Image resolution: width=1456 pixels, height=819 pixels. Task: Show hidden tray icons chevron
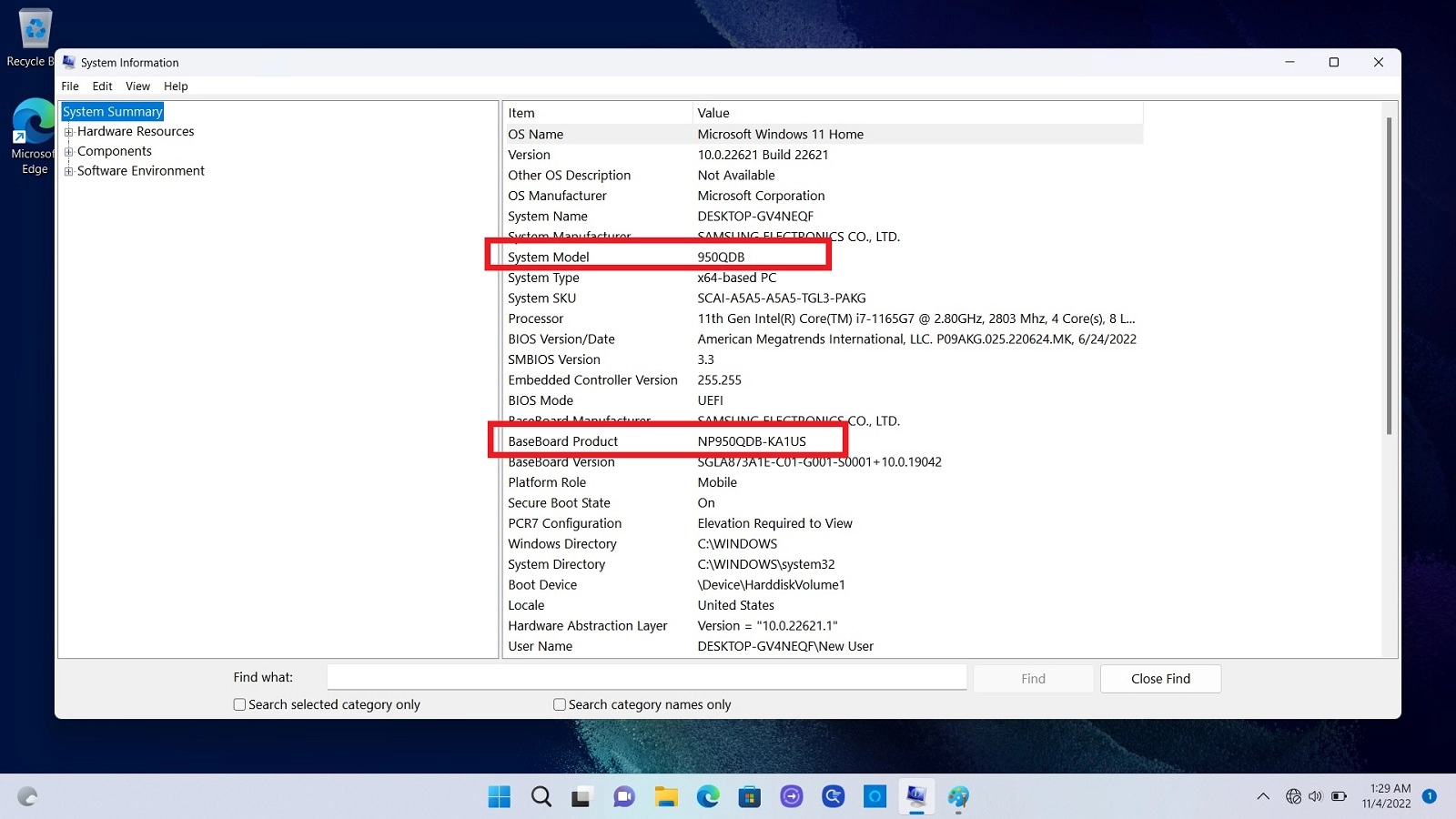[1263, 796]
